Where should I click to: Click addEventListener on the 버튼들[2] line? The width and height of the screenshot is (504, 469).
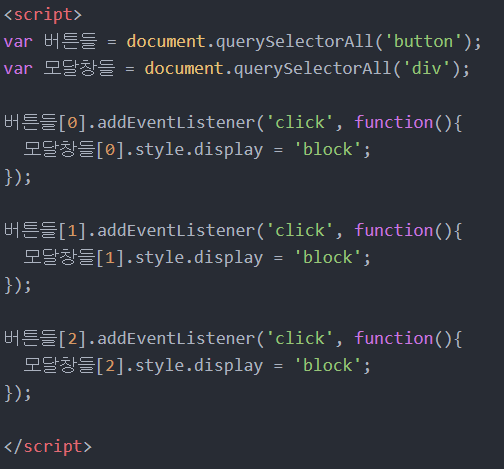[x=176, y=338]
